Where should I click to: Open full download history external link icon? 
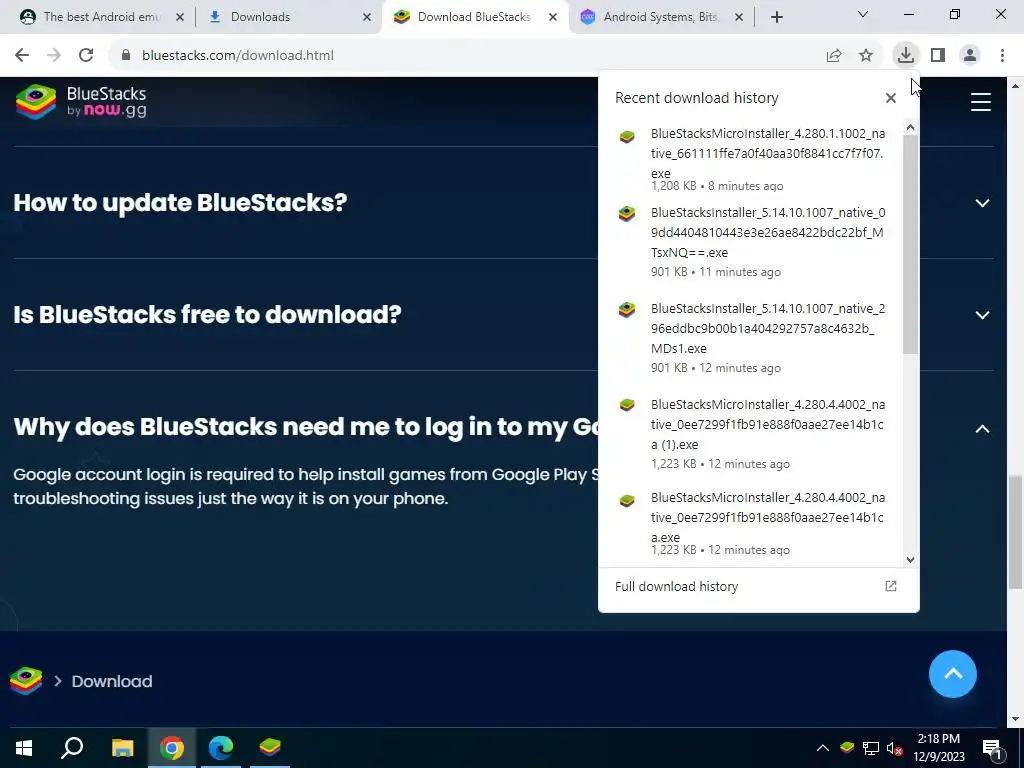[890, 586]
